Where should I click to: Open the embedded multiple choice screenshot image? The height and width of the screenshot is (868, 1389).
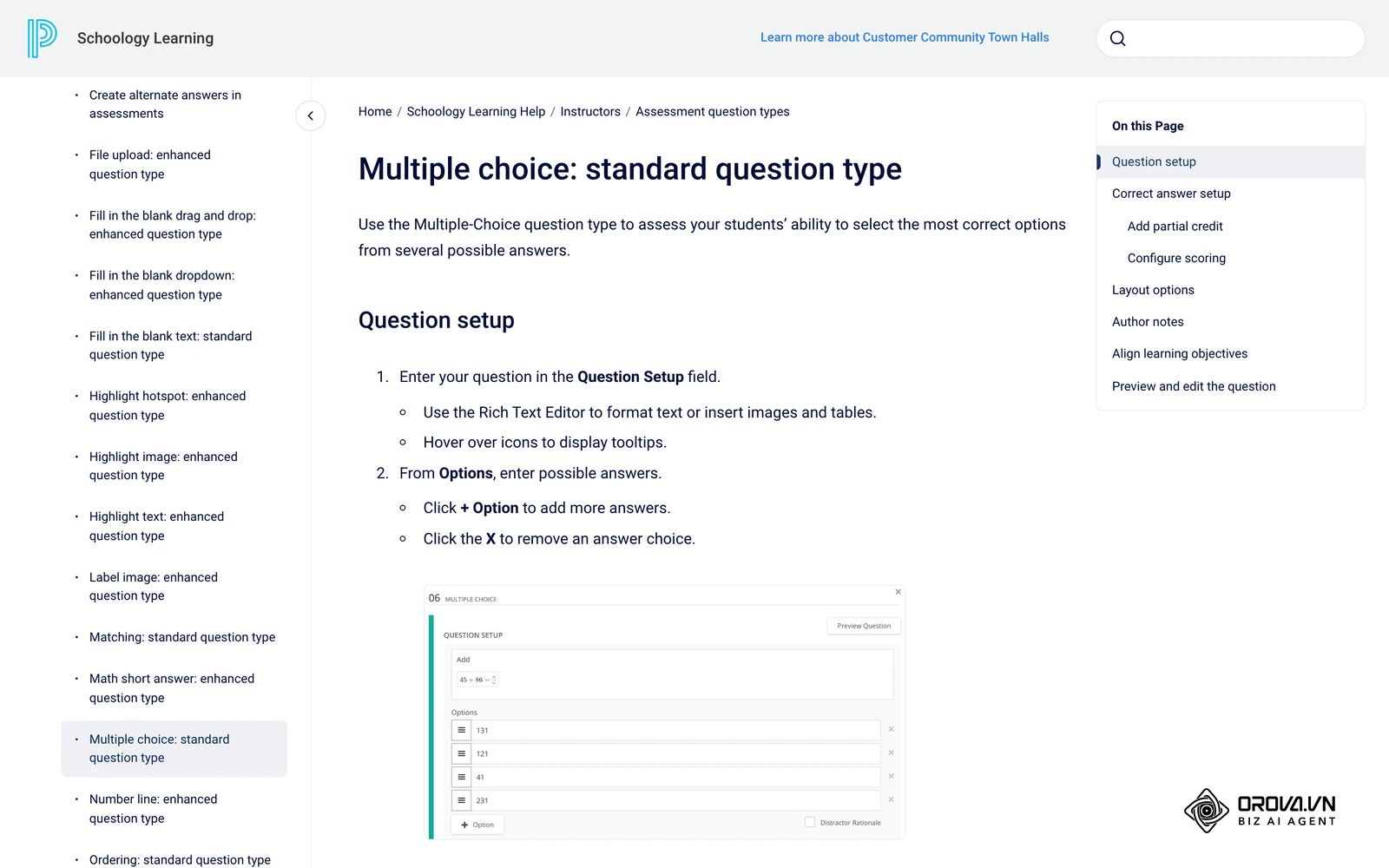coord(664,713)
